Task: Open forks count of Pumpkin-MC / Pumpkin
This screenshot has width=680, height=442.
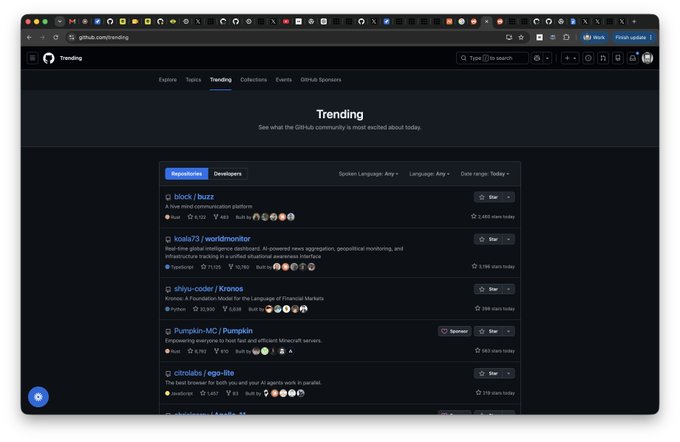Action: pyautogui.click(x=221, y=351)
